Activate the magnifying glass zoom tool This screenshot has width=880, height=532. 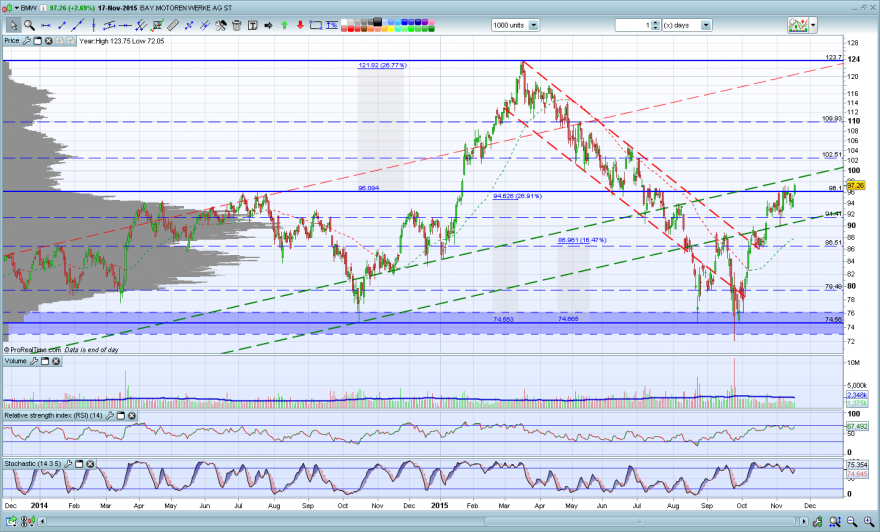[29, 25]
